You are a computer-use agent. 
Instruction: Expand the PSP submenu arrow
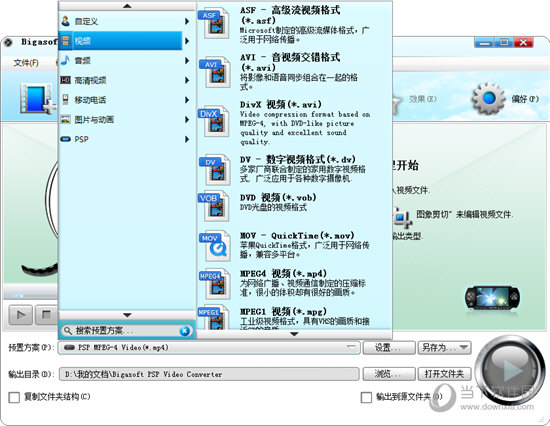pyautogui.click(x=187, y=139)
